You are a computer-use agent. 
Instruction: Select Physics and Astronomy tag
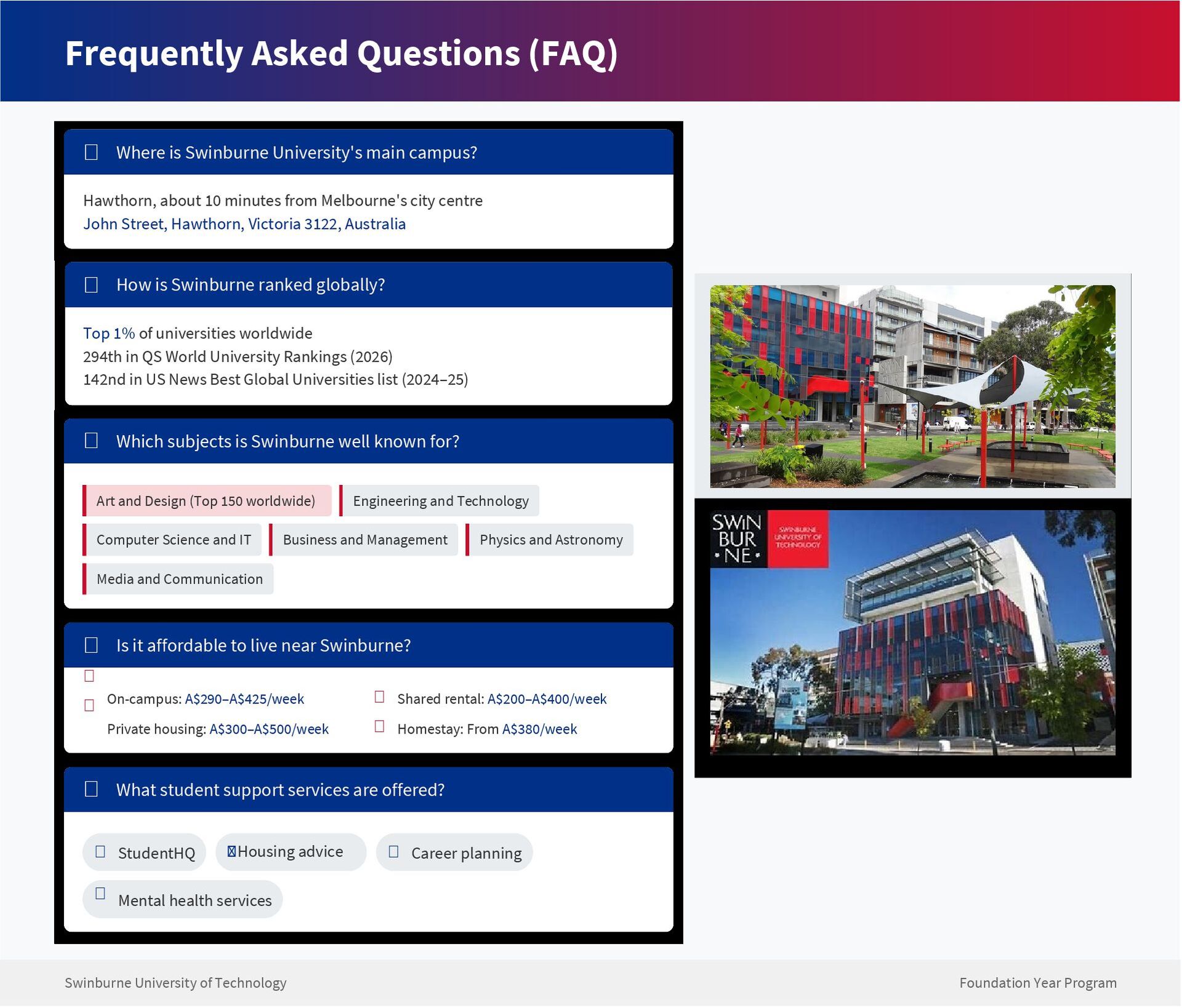coord(549,540)
